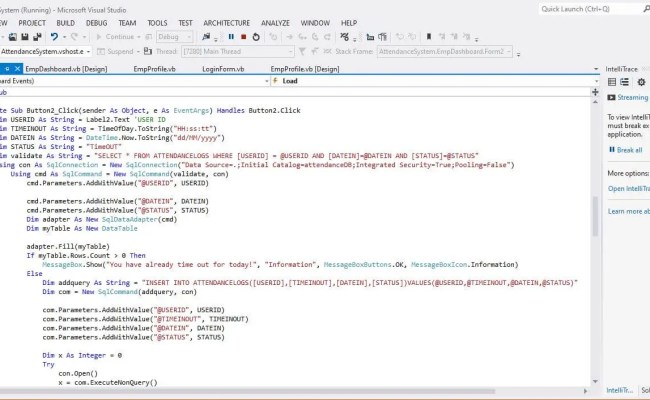Click the editor horizontal scrollbar thumb
The width and height of the screenshot is (650, 400).
(x=247, y=391)
